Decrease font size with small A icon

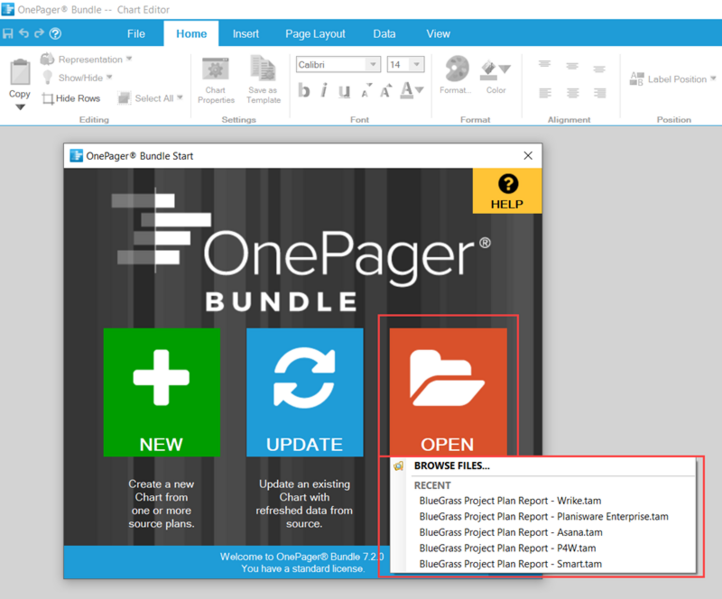366,91
